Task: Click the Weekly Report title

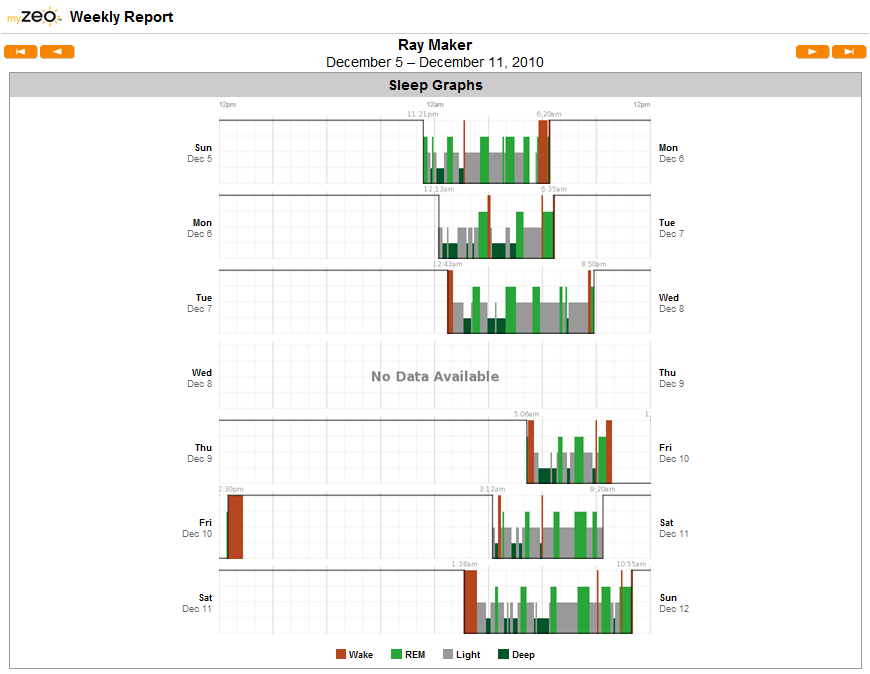Action: tap(122, 17)
